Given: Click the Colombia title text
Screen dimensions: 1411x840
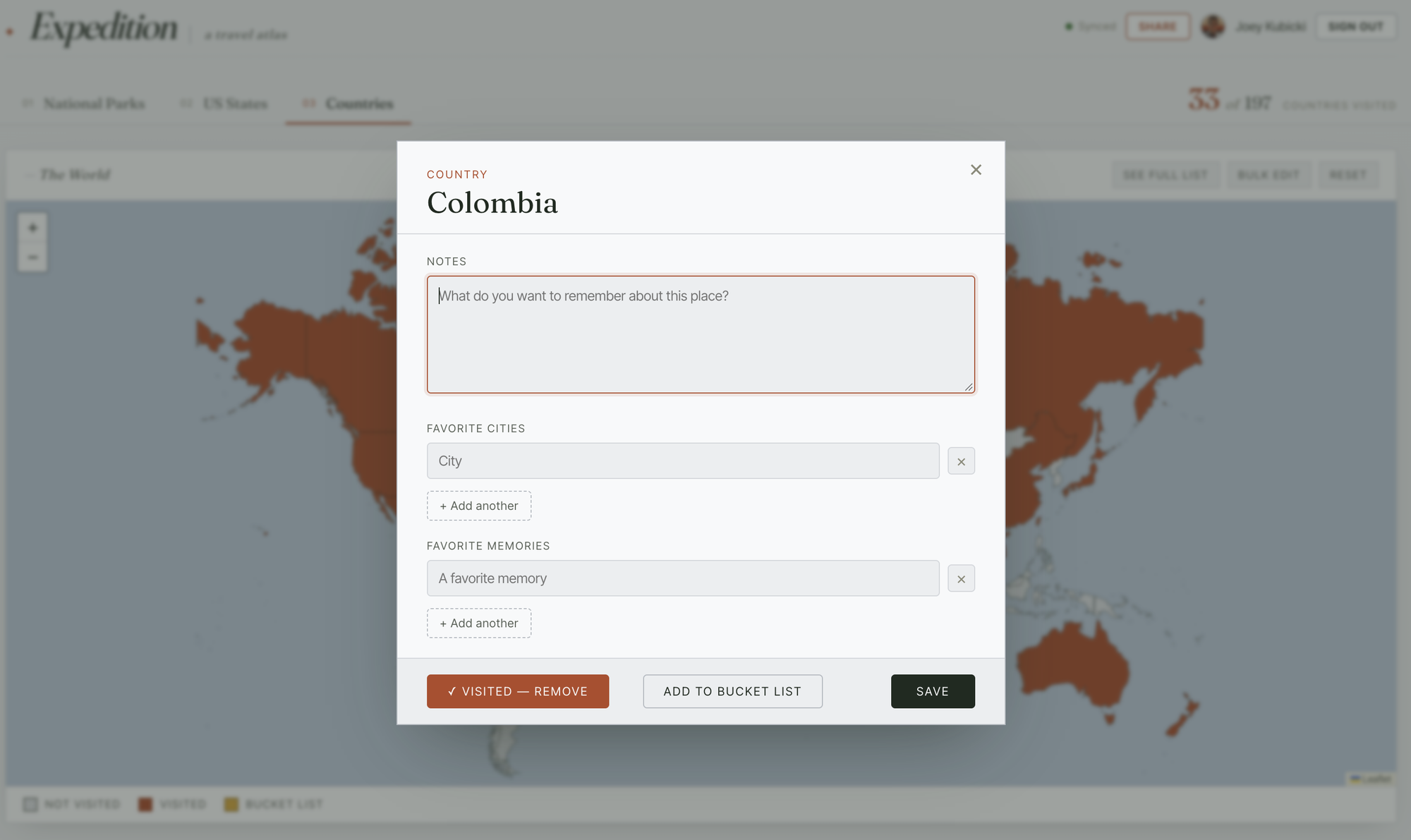Looking at the screenshot, I should [x=492, y=203].
